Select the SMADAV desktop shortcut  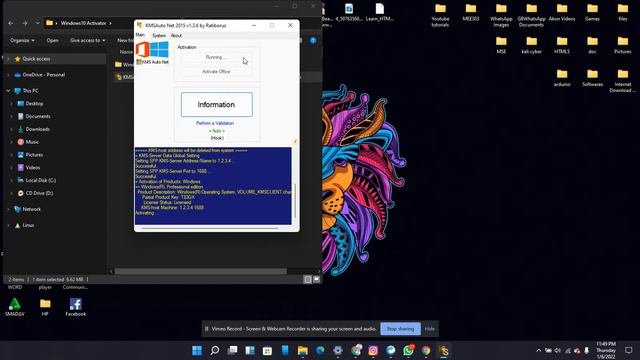click(x=15, y=307)
